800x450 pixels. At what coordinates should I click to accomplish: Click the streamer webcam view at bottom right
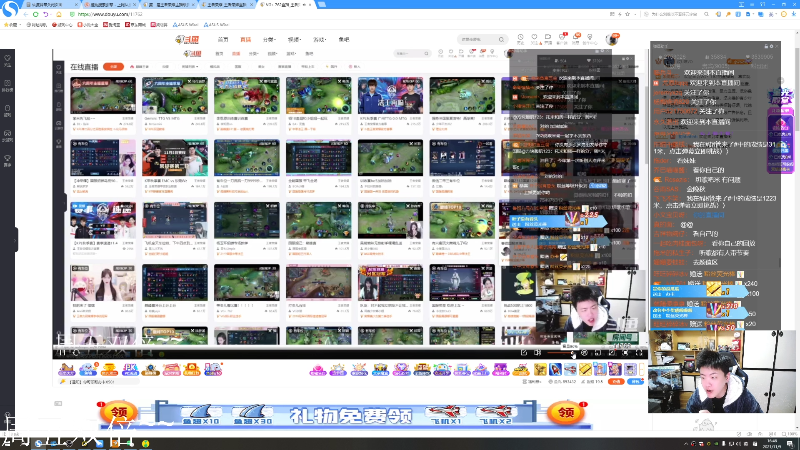(722, 371)
